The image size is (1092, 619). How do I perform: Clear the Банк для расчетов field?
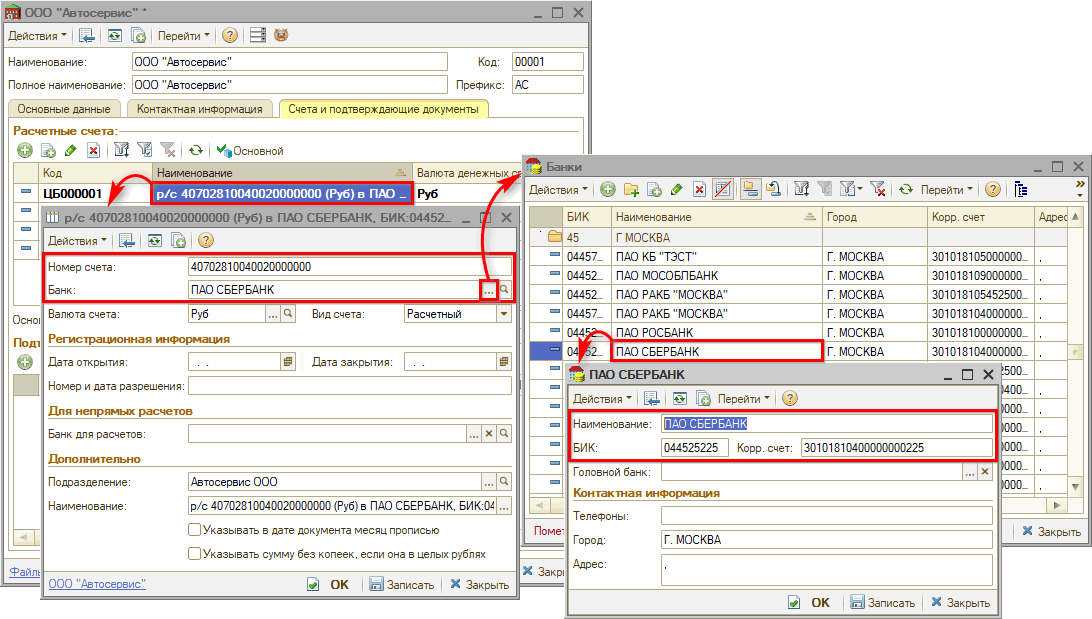489,434
